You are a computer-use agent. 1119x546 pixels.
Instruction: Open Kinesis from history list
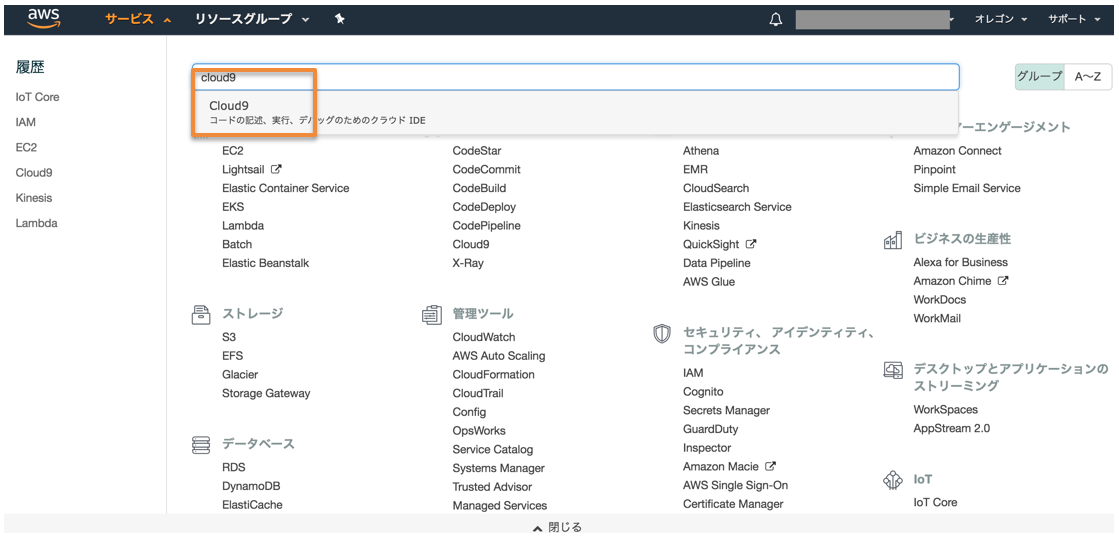click(x=34, y=198)
